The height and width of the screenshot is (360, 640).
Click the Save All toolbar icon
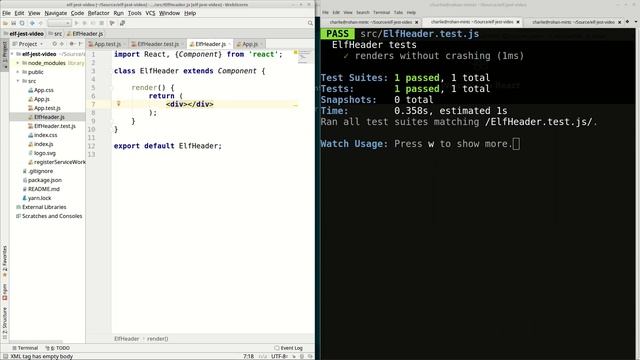(x=13, y=23)
